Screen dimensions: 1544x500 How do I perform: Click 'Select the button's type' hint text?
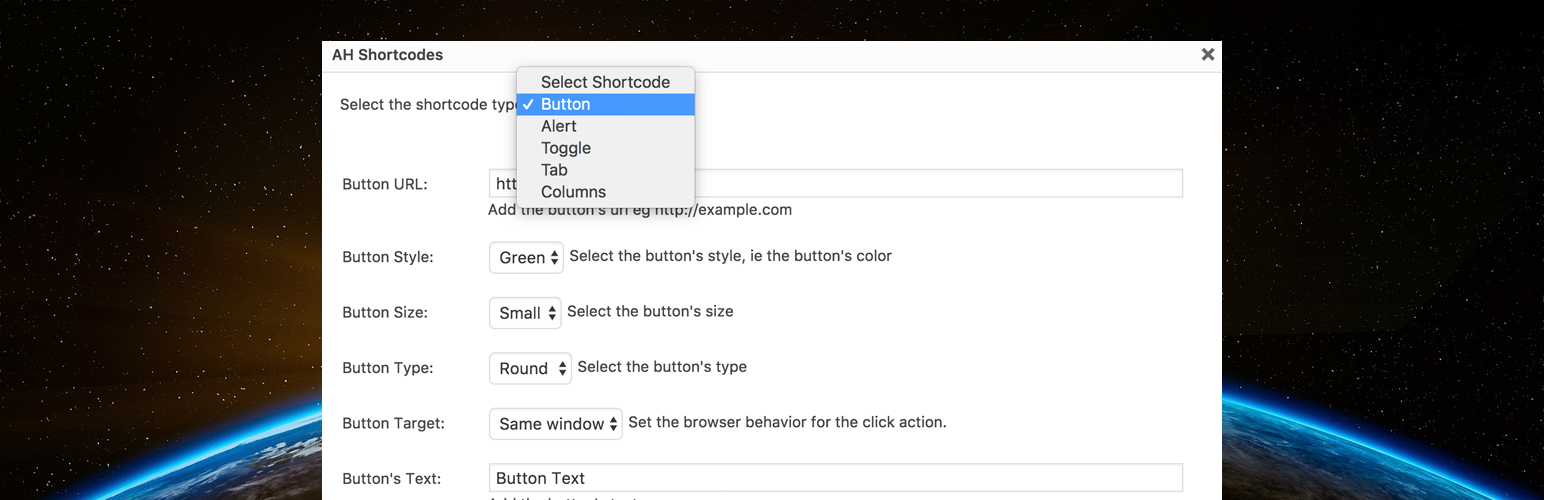662,367
